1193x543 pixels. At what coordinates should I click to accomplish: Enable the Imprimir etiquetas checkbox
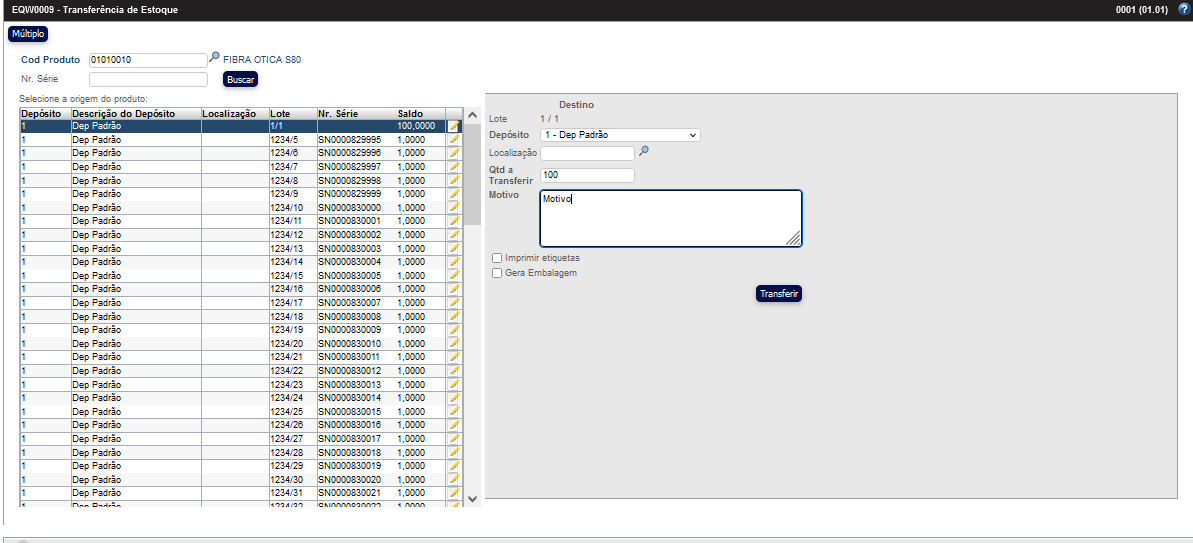pyautogui.click(x=497, y=258)
